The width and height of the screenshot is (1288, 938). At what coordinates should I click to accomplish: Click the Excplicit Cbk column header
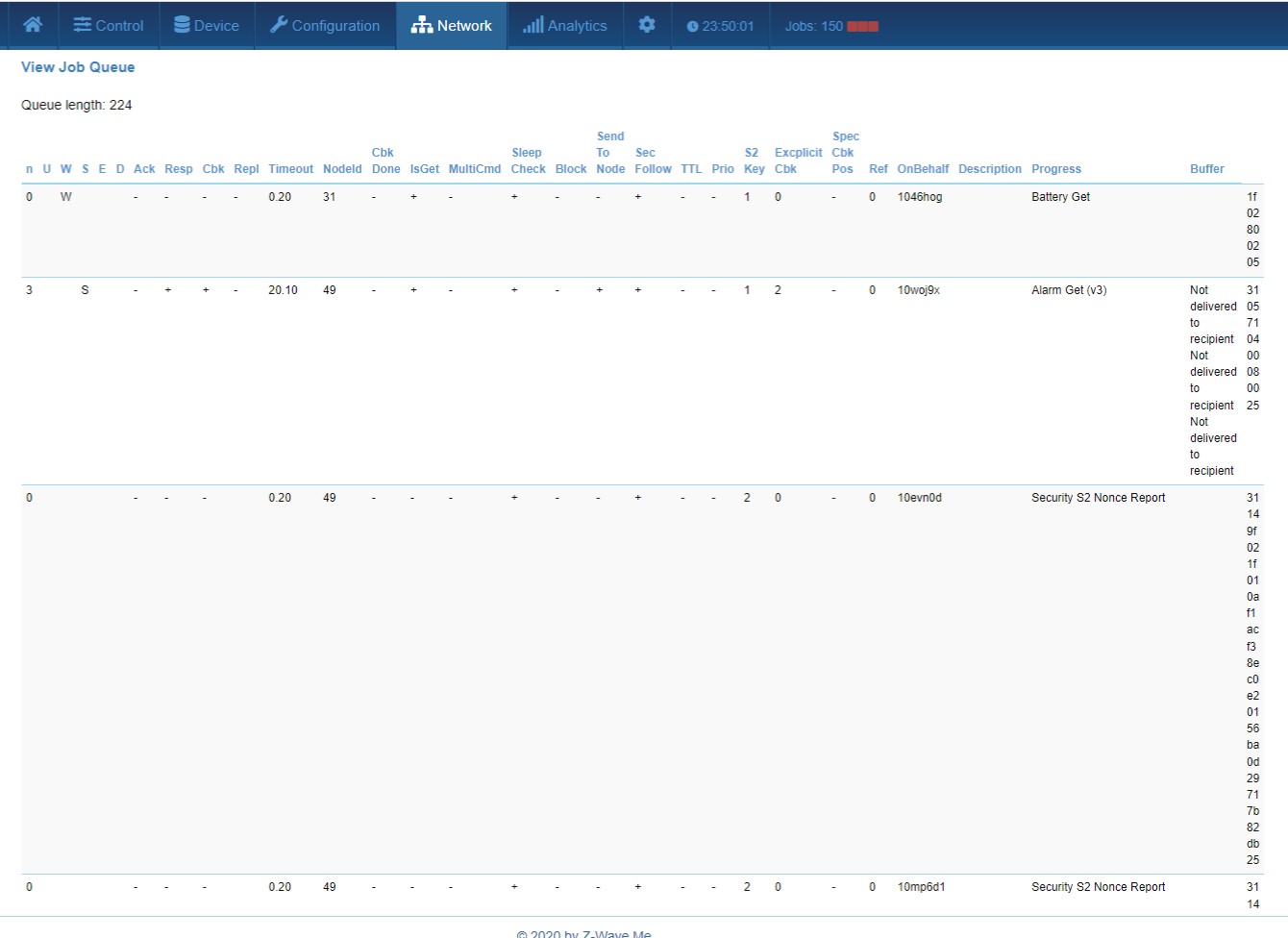799,160
